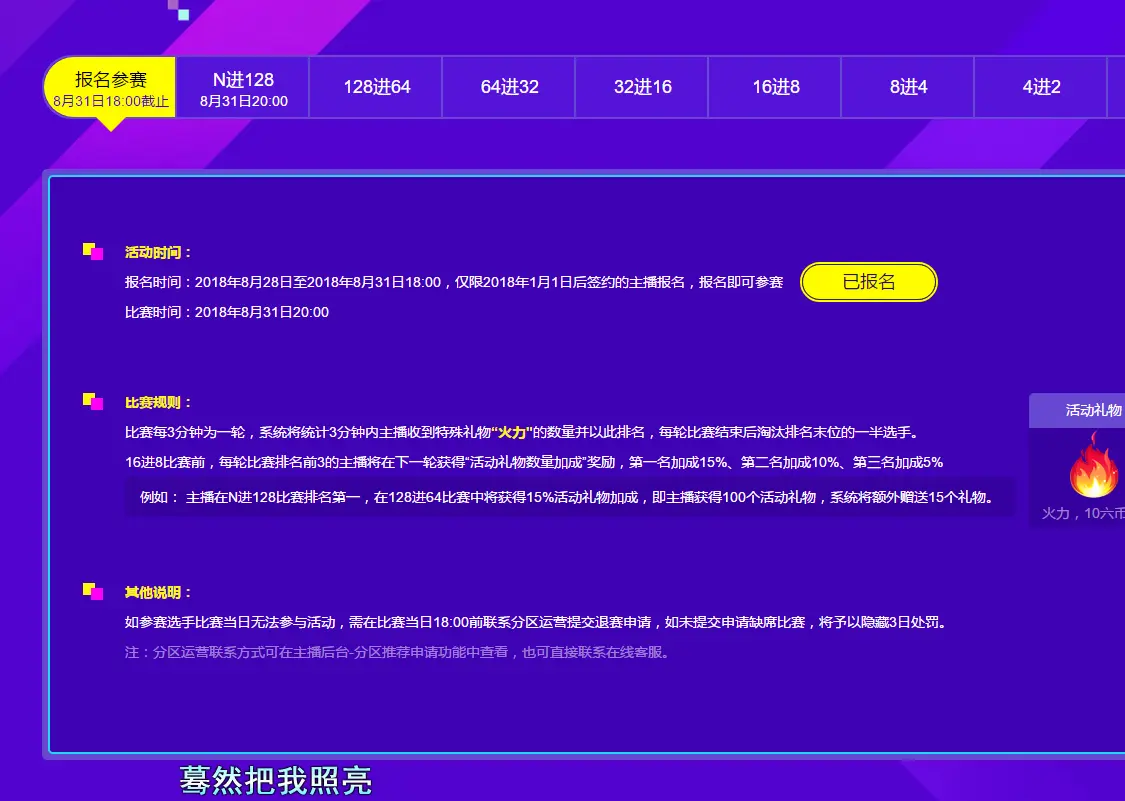Image resolution: width=1125 pixels, height=801 pixels.
Task: Open the 32进16 round tab
Action: click(642, 88)
